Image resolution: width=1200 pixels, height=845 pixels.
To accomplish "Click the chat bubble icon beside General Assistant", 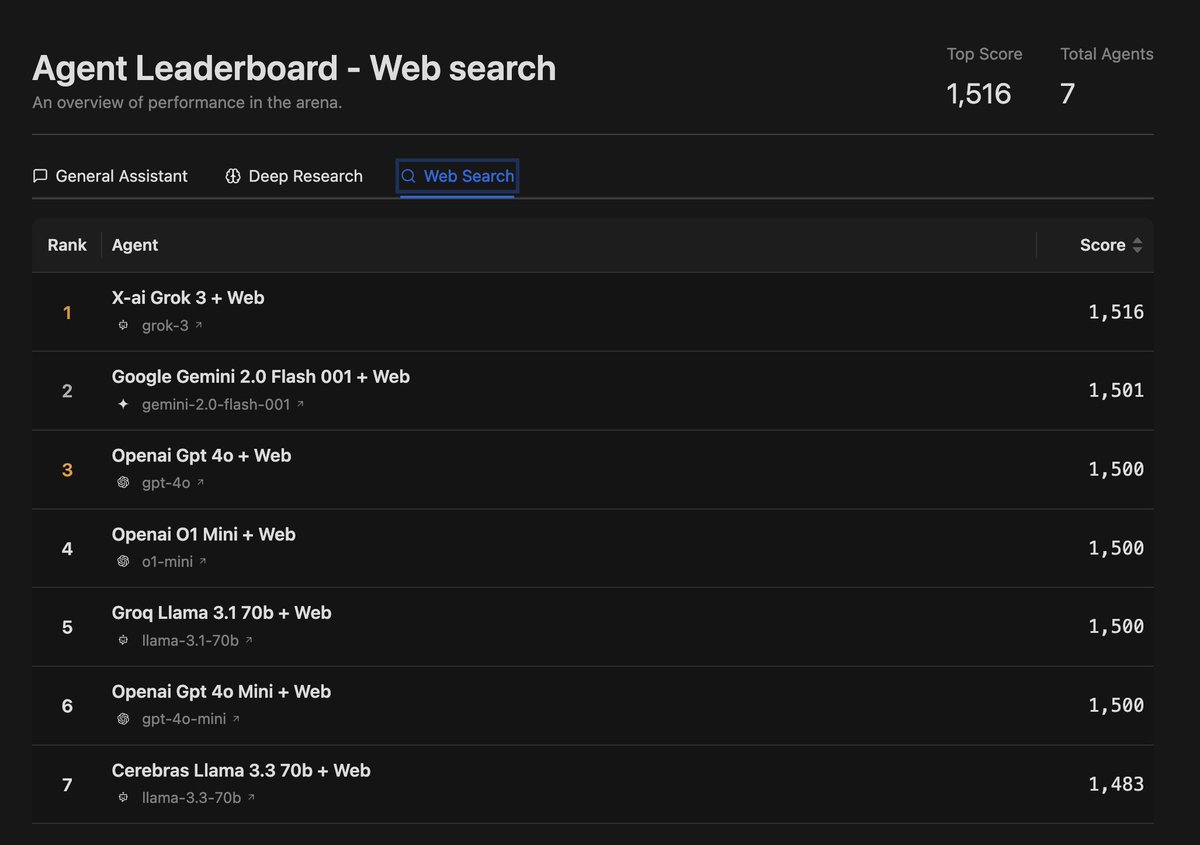I will coord(40,176).
